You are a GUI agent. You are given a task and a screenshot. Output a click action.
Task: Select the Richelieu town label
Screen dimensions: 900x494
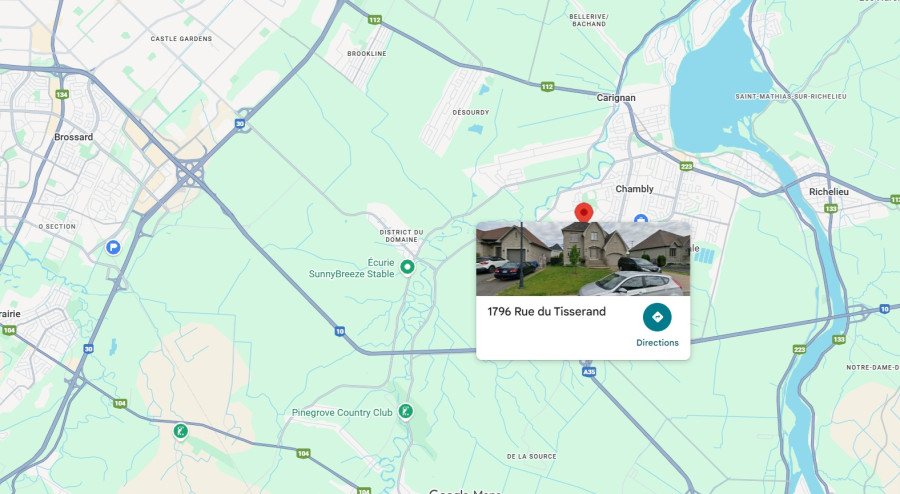(x=828, y=192)
